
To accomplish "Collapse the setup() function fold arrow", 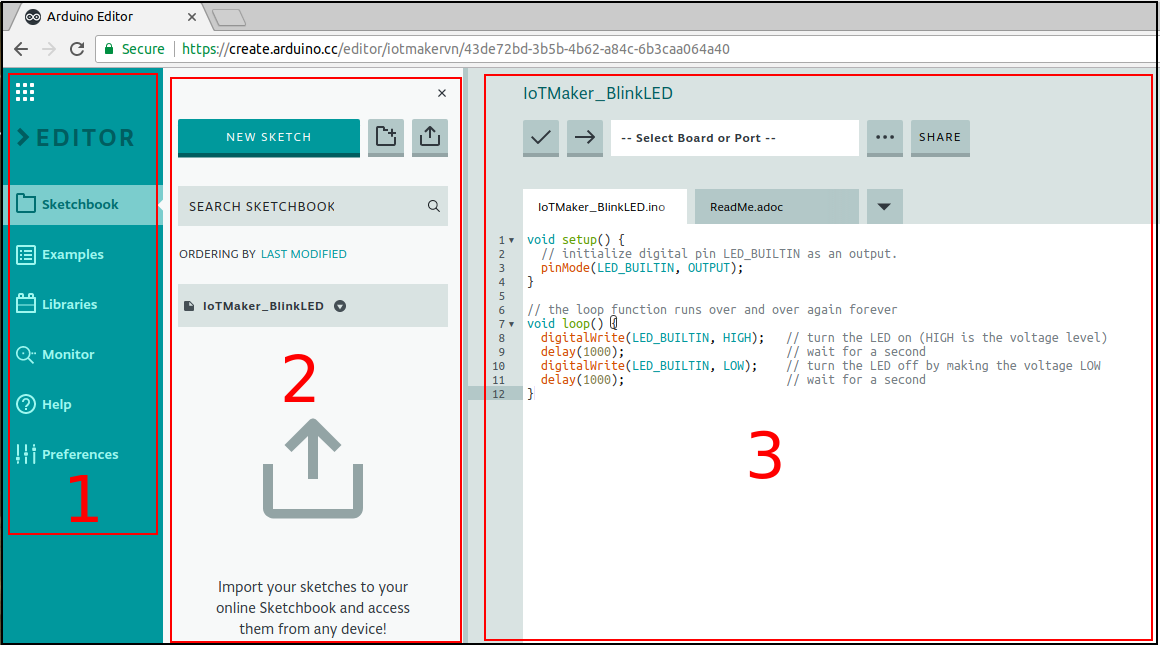I will point(511,240).
